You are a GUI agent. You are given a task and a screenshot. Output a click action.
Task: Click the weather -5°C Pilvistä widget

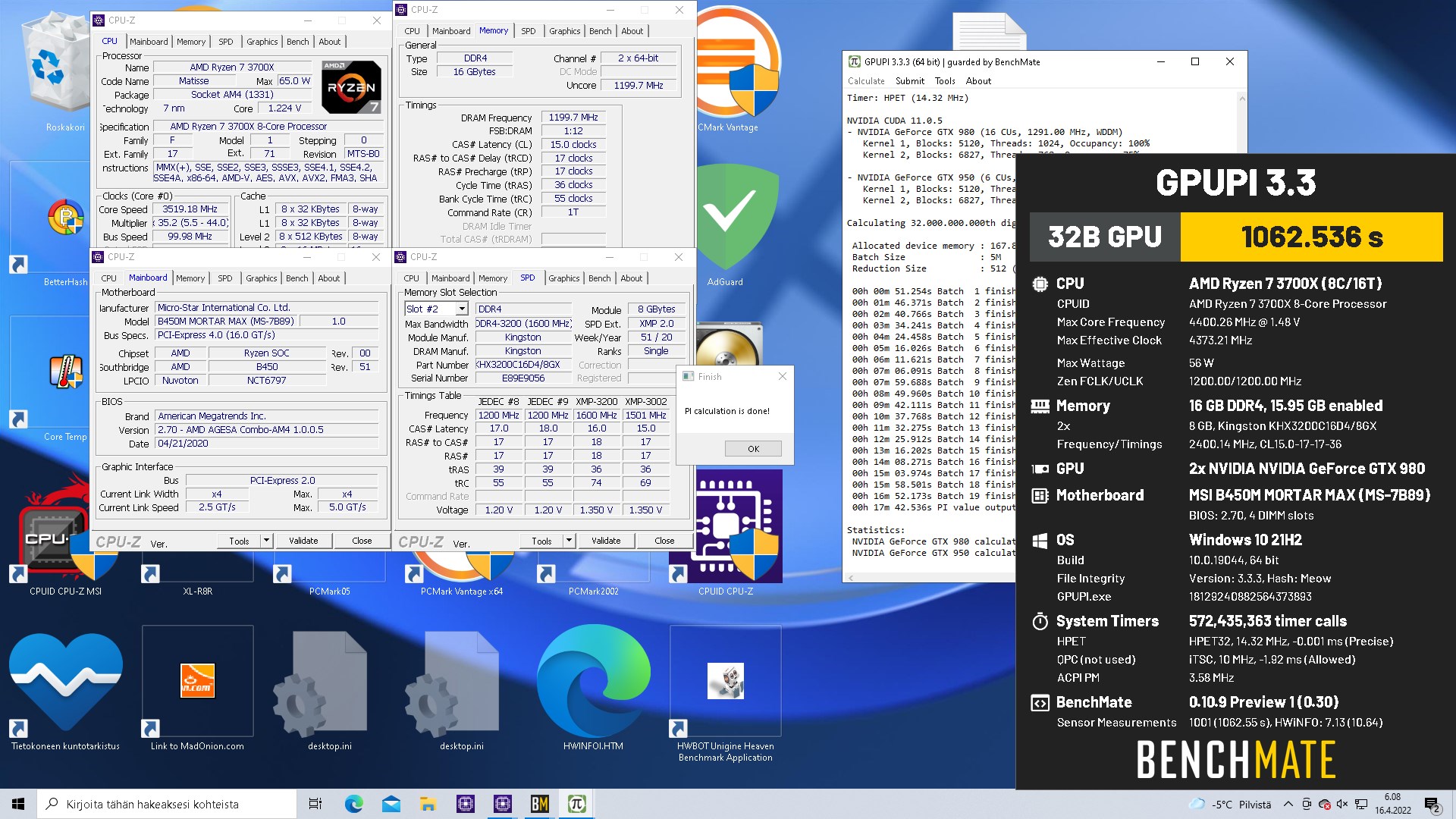[x=1230, y=805]
